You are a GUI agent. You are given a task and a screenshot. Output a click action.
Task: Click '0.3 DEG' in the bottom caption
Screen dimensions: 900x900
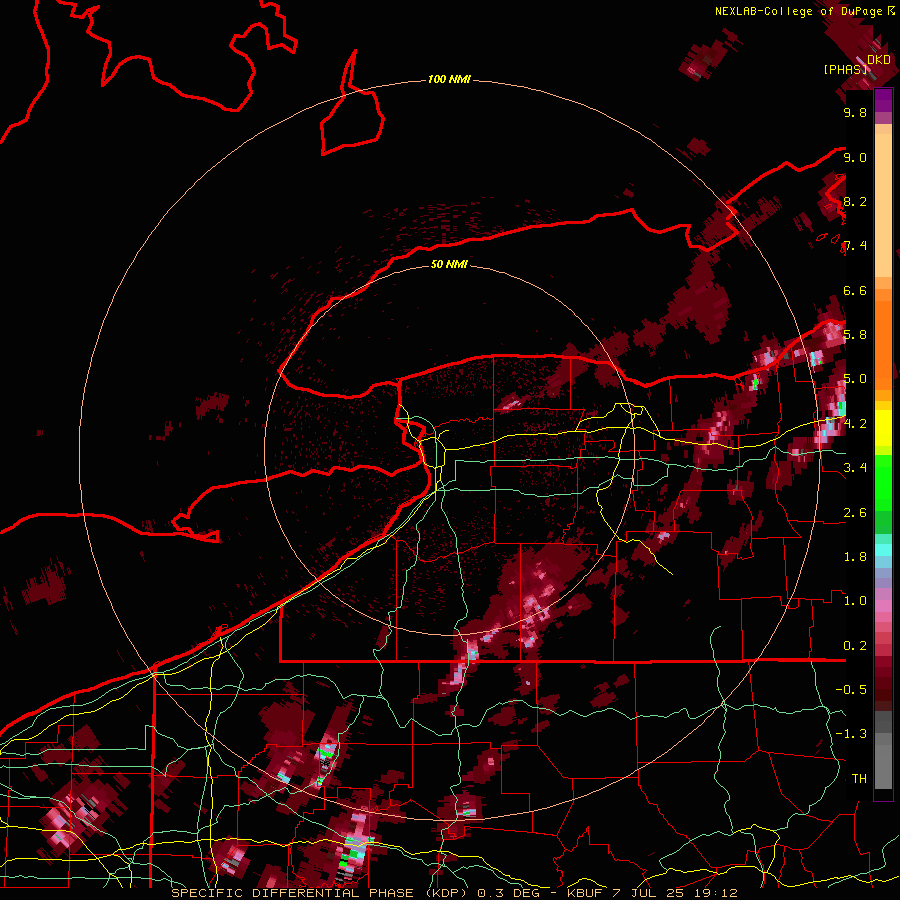[510, 893]
